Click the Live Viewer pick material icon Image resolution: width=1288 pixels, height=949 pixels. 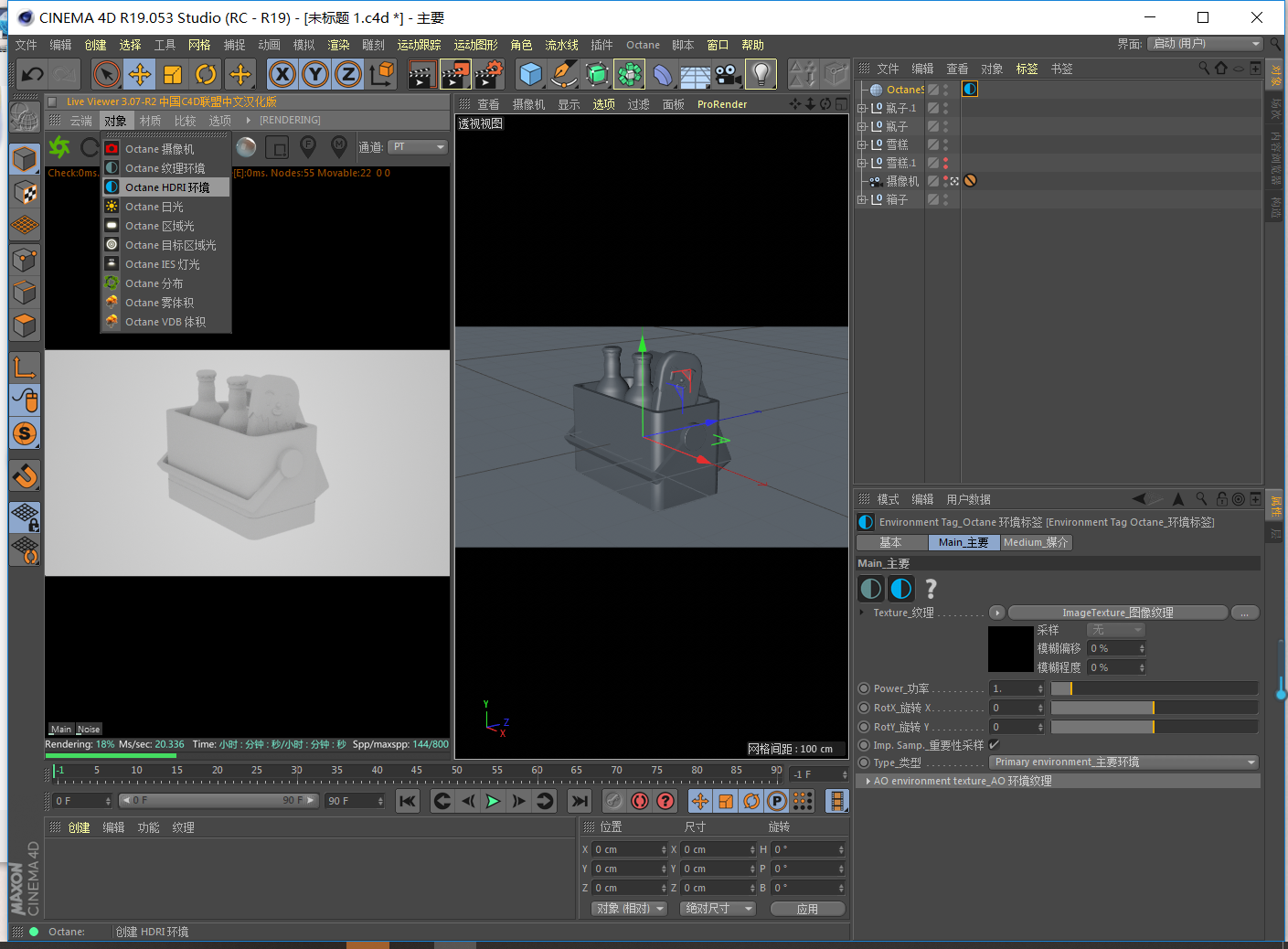[x=339, y=146]
